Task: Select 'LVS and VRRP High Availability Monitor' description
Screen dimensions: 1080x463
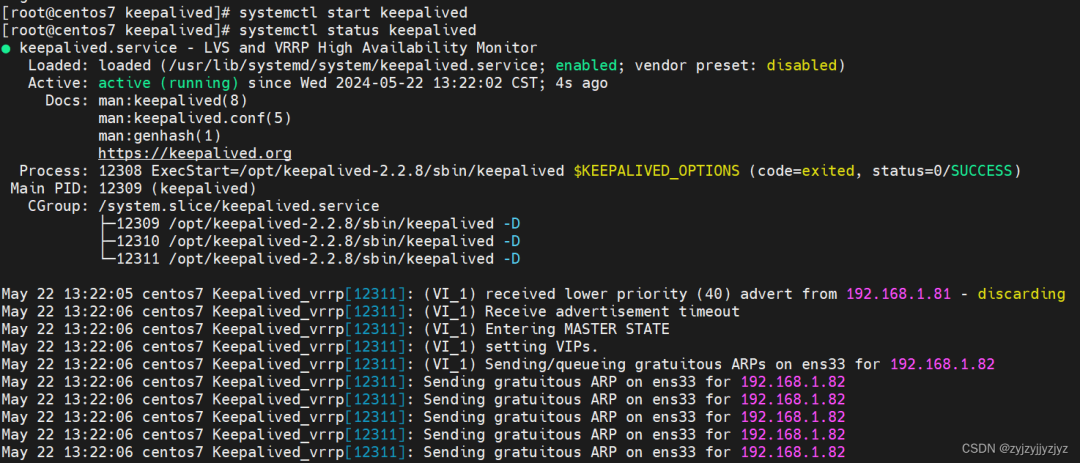Action: coord(373,48)
